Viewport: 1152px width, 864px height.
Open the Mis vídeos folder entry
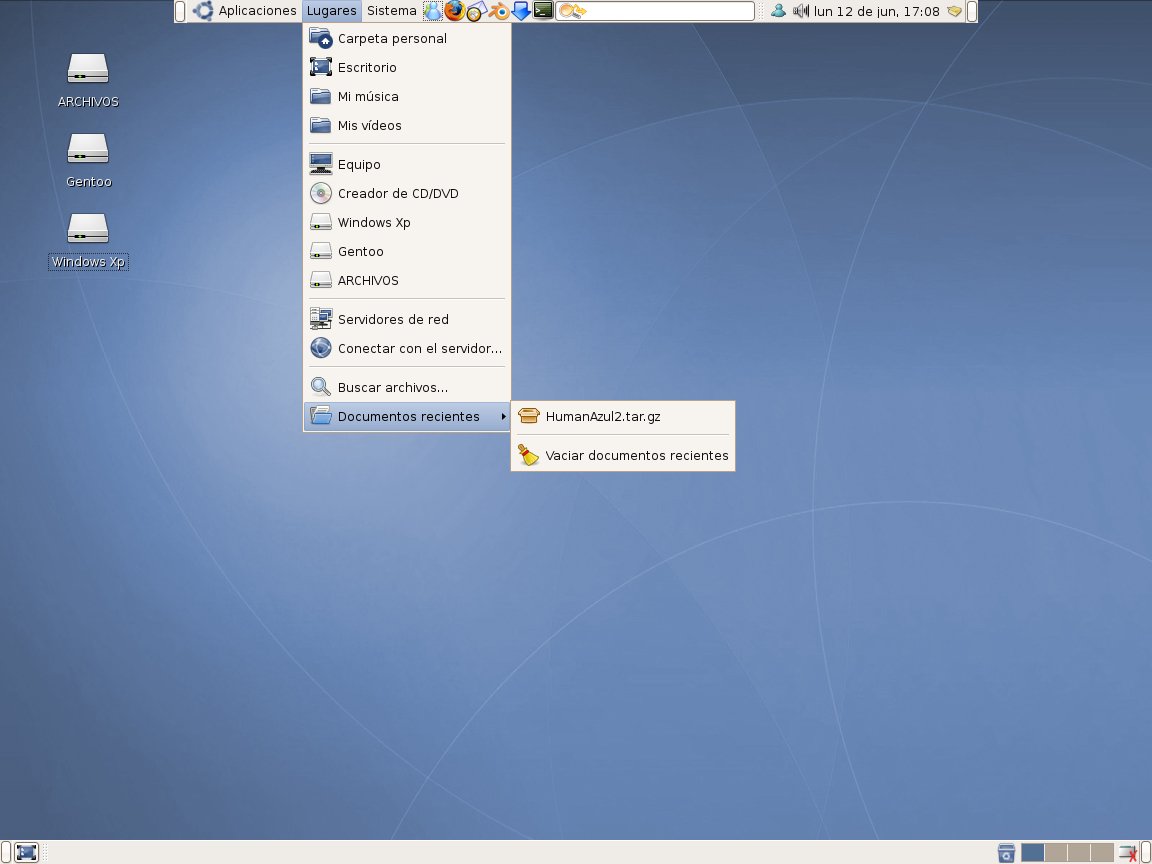click(407, 126)
